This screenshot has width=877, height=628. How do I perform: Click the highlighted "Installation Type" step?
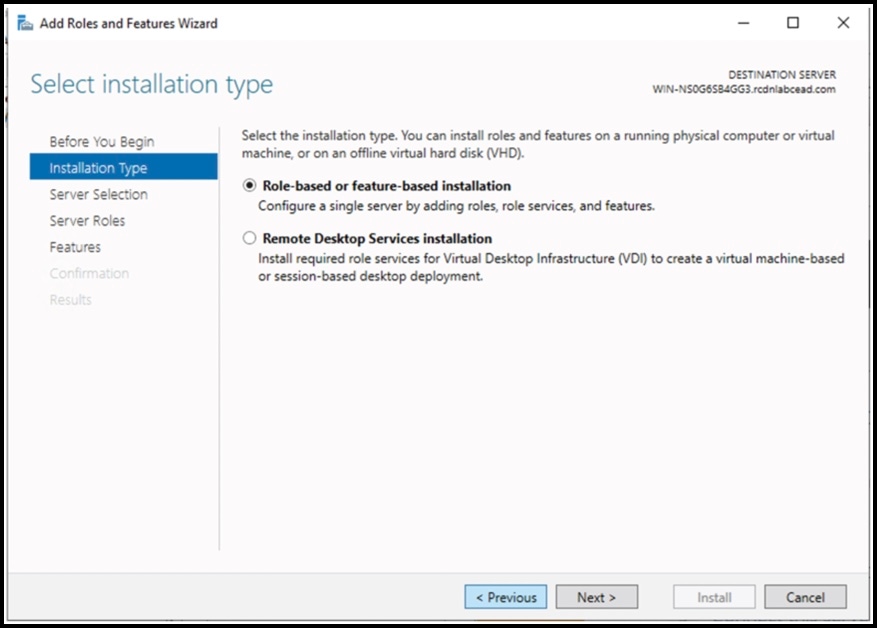(100, 167)
